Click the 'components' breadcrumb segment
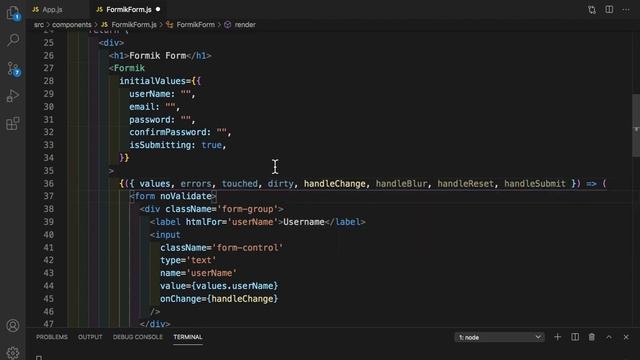The image size is (640, 360). (71, 25)
